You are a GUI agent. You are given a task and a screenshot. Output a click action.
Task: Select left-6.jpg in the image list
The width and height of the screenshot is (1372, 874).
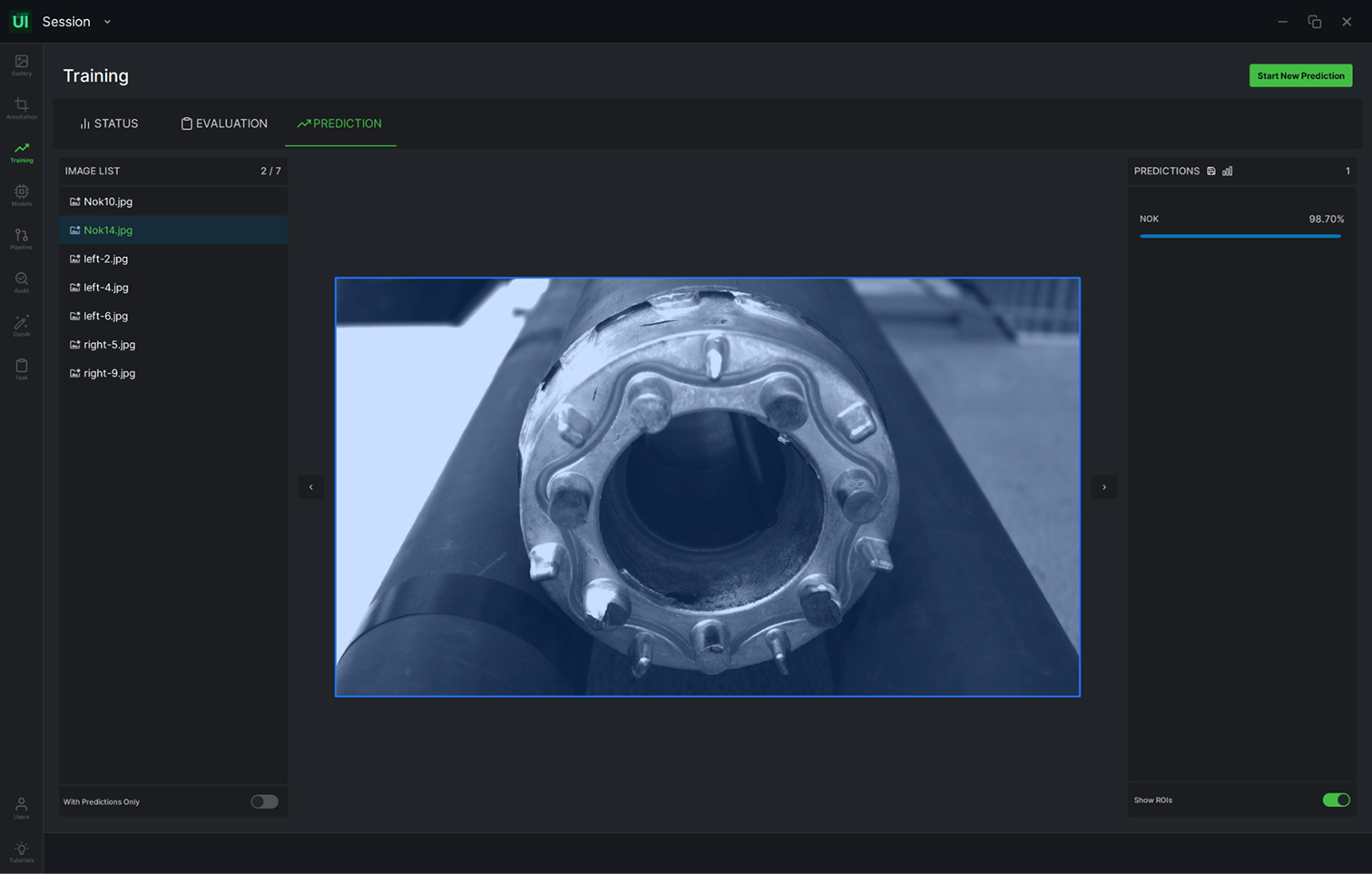tap(173, 316)
